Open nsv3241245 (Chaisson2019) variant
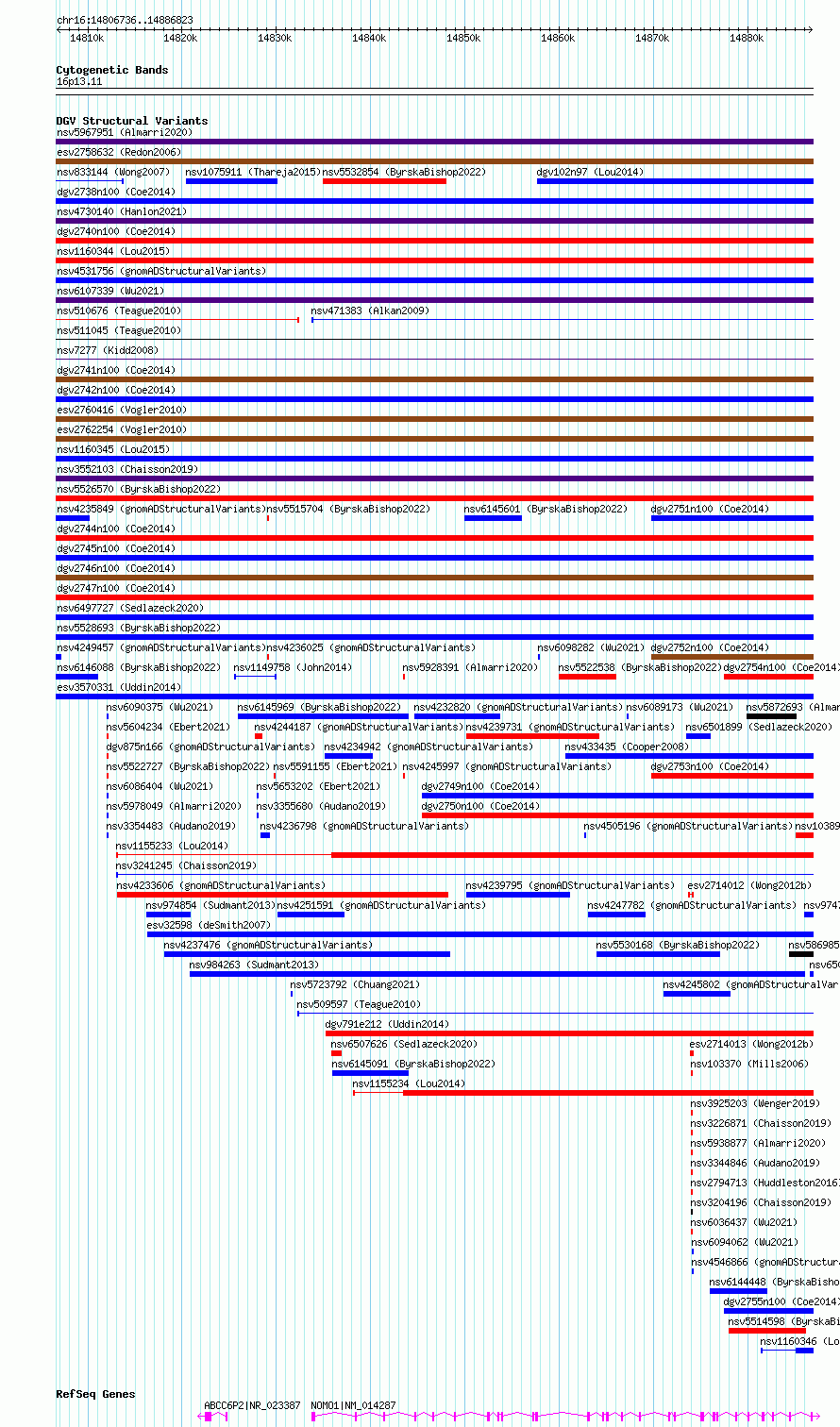840x1427 pixels. pos(186,866)
